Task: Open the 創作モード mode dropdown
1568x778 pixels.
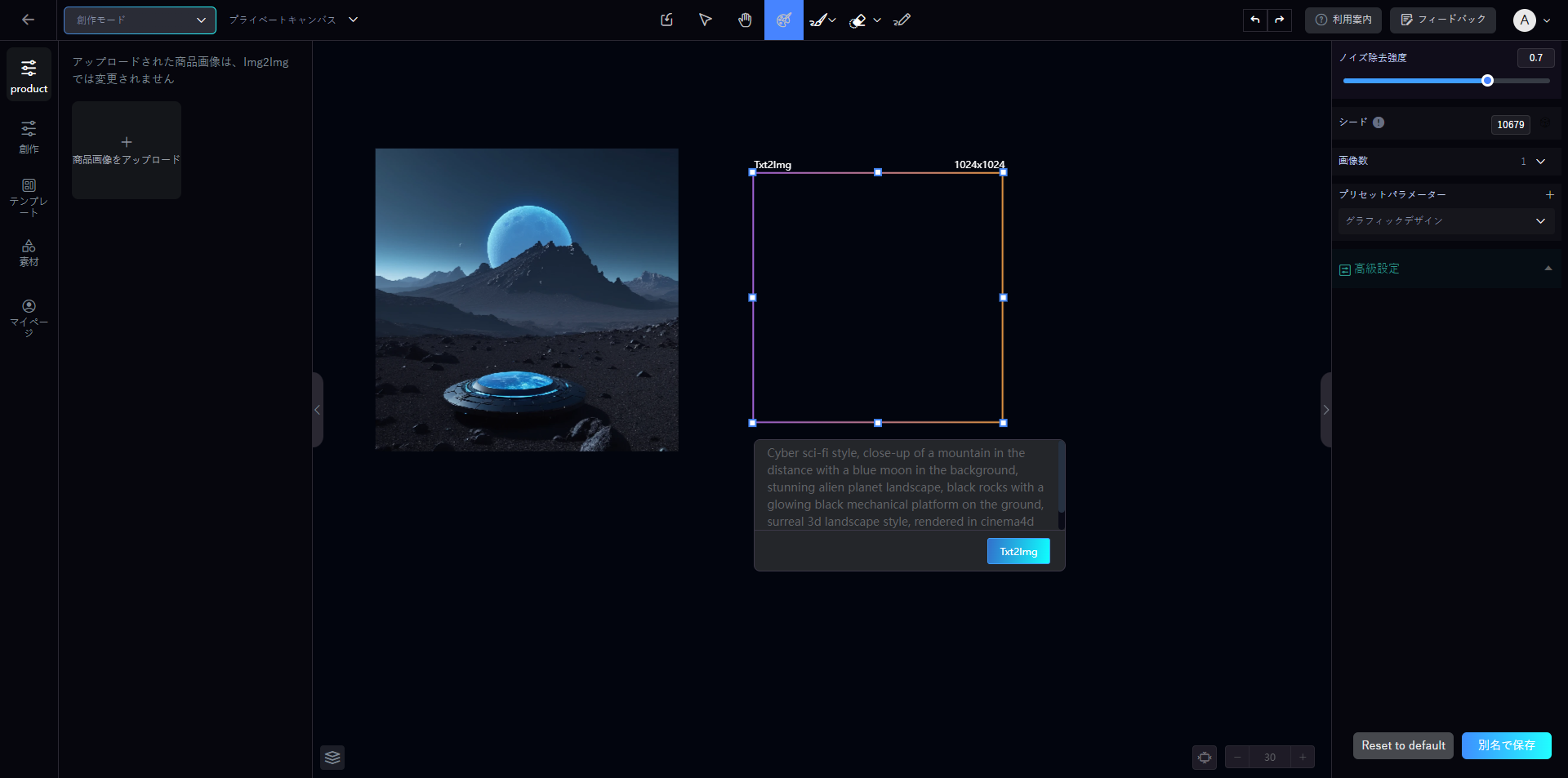Action: [140, 20]
